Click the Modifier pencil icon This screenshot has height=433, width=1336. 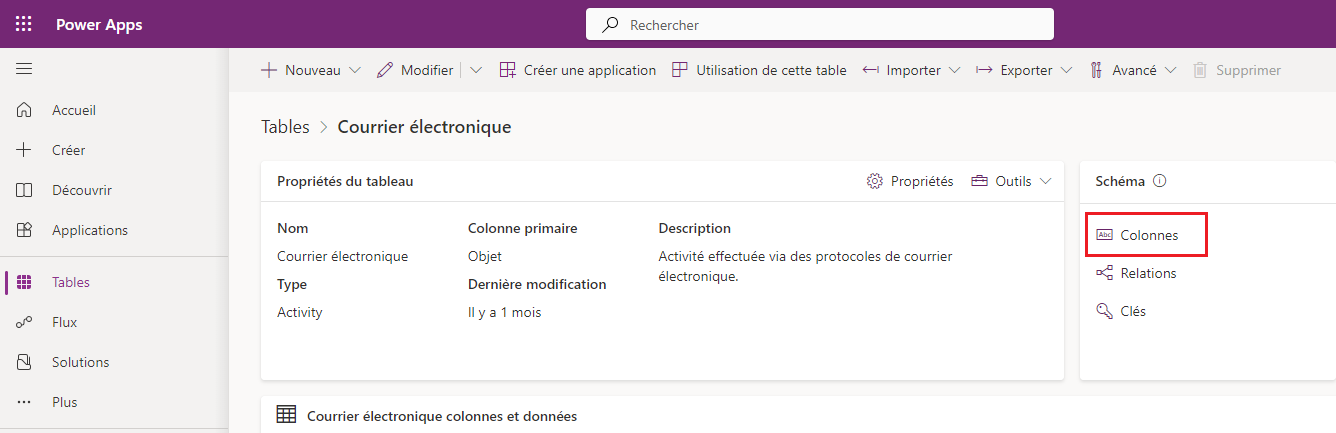point(385,70)
